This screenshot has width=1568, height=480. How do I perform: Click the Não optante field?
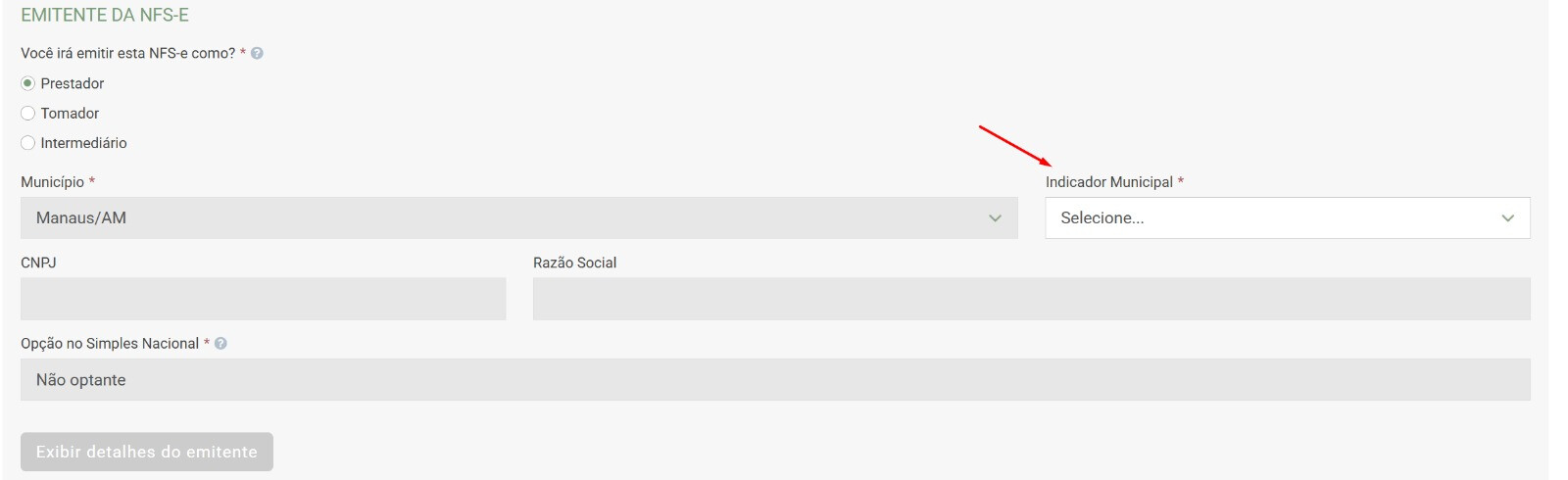774,380
